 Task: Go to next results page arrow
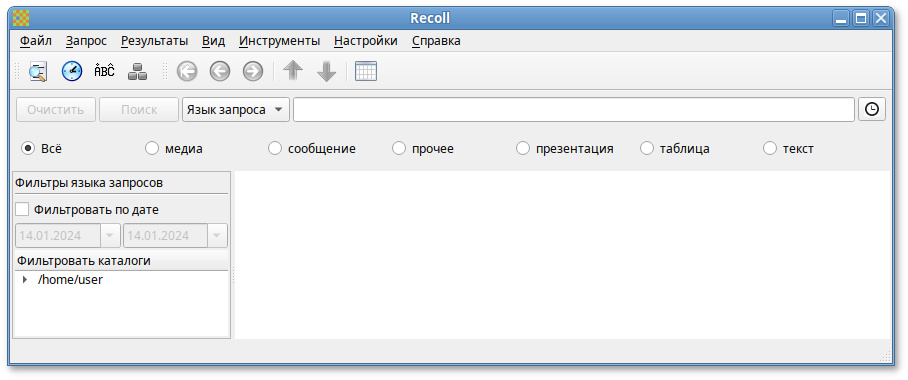point(252,71)
